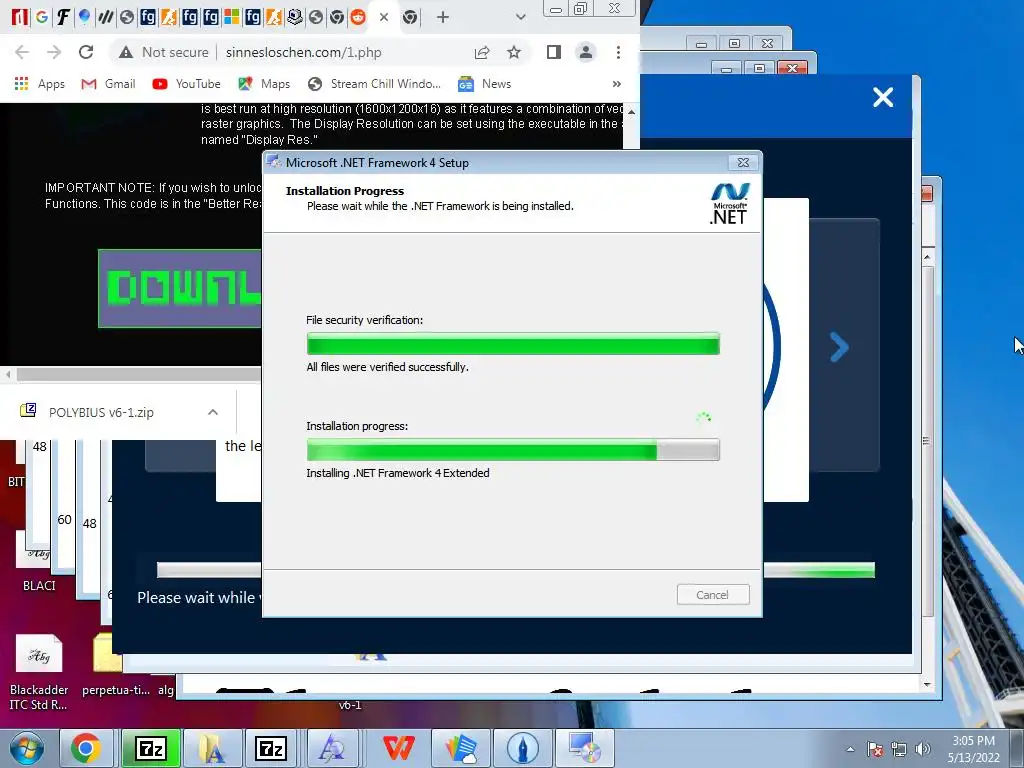The image size is (1024, 768).
Task: Share this page from the address bar
Action: [x=482, y=52]
